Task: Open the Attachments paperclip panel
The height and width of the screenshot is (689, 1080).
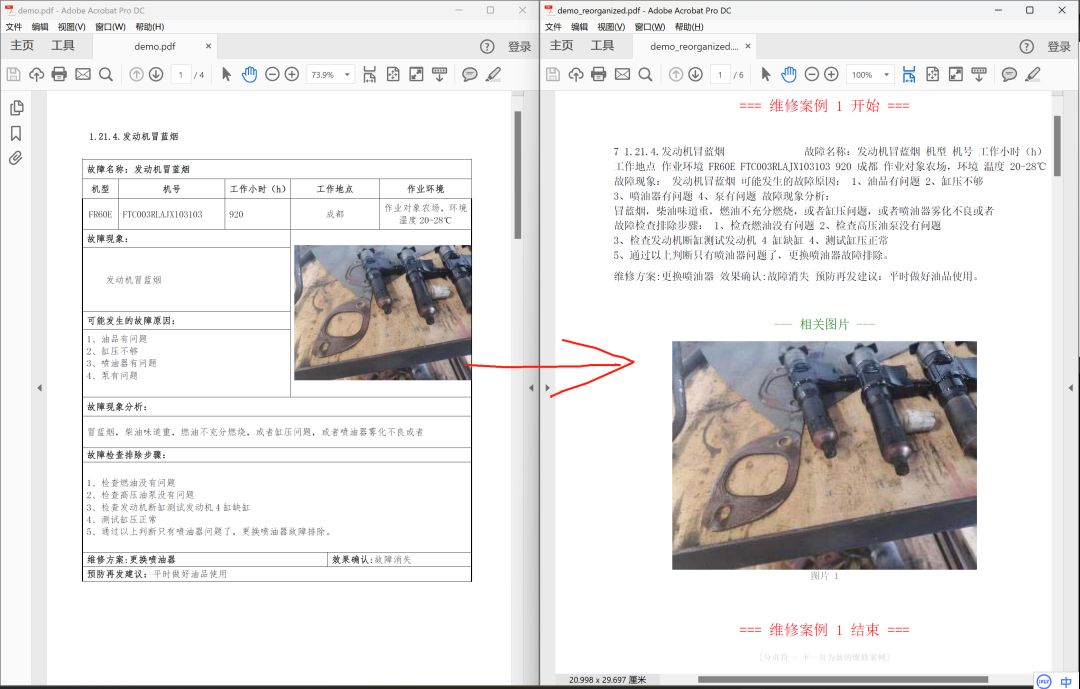Action: coord(14,155)
